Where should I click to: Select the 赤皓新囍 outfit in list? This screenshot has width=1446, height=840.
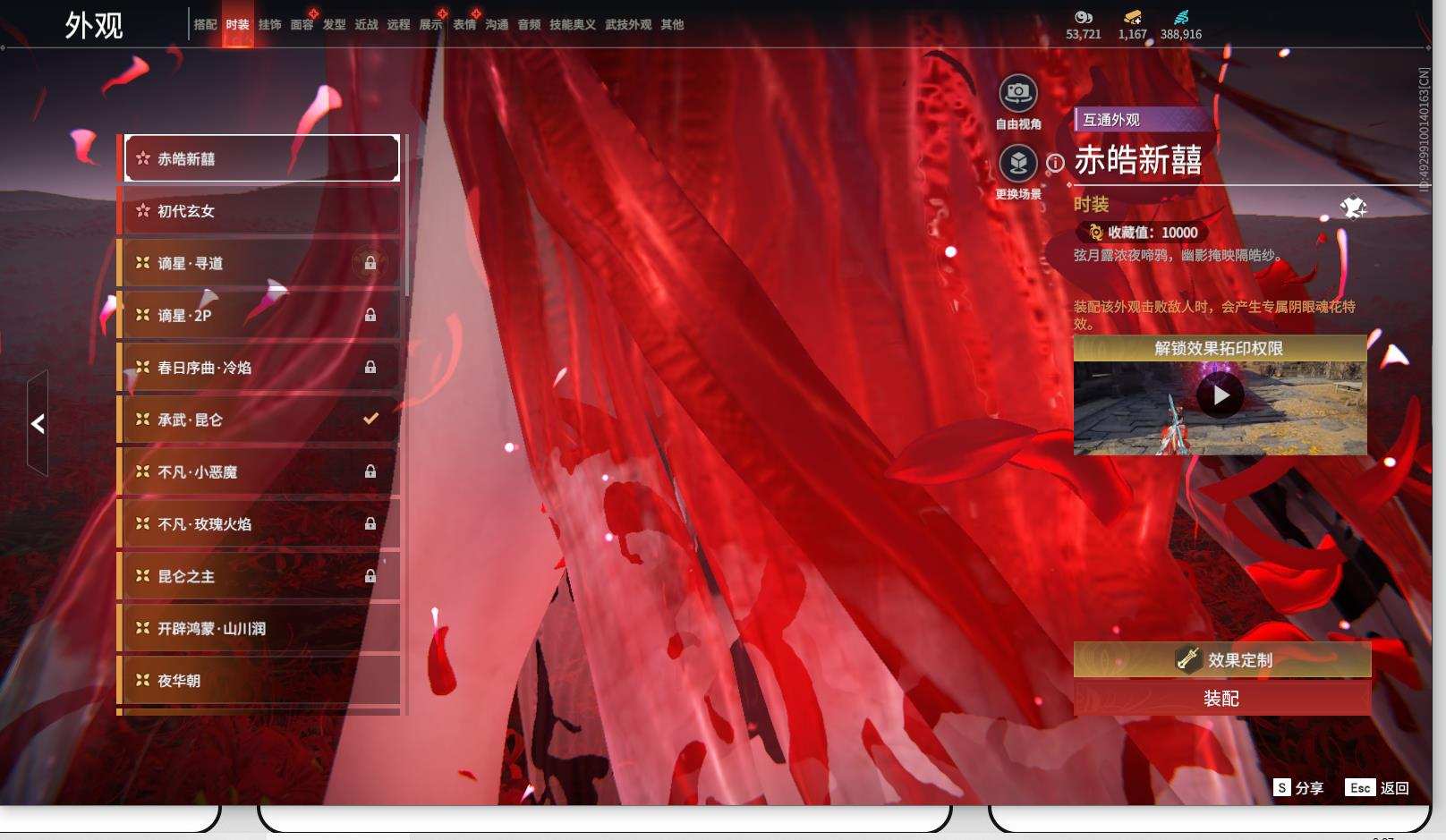pos(261,158)
